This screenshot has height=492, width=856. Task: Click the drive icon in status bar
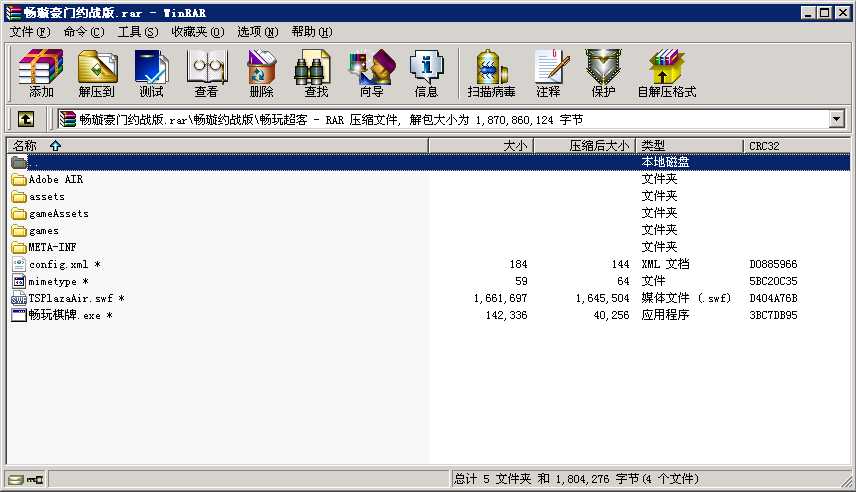(x=16, y=479)
